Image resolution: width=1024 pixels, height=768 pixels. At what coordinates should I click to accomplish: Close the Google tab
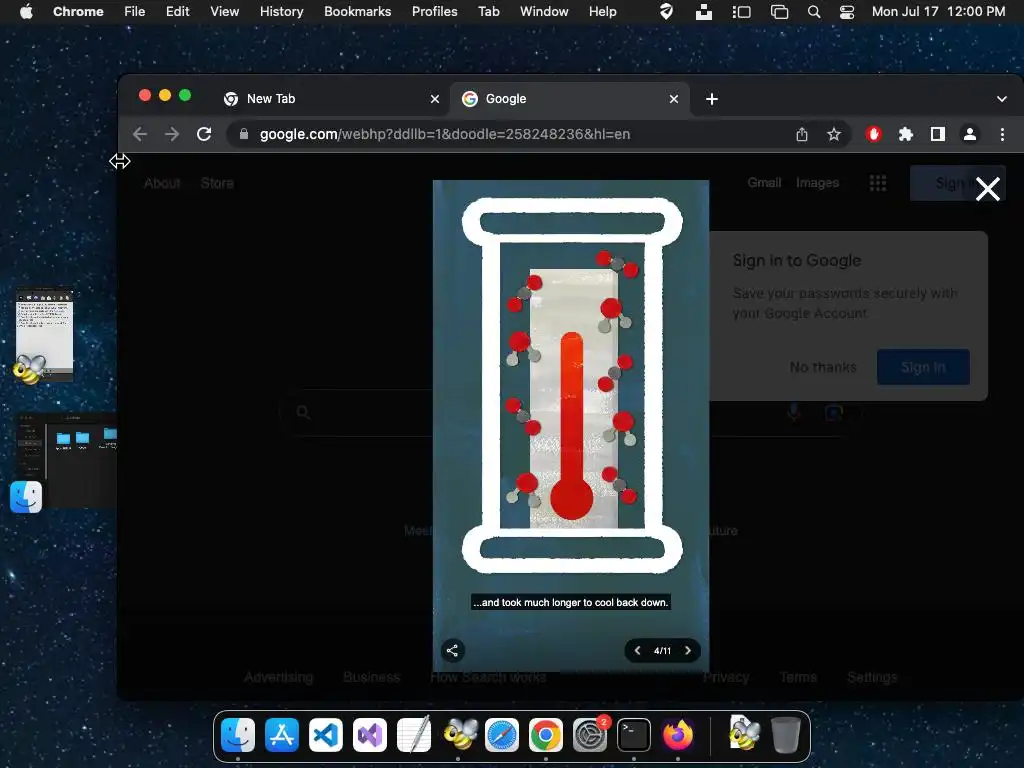click(674, 99)
